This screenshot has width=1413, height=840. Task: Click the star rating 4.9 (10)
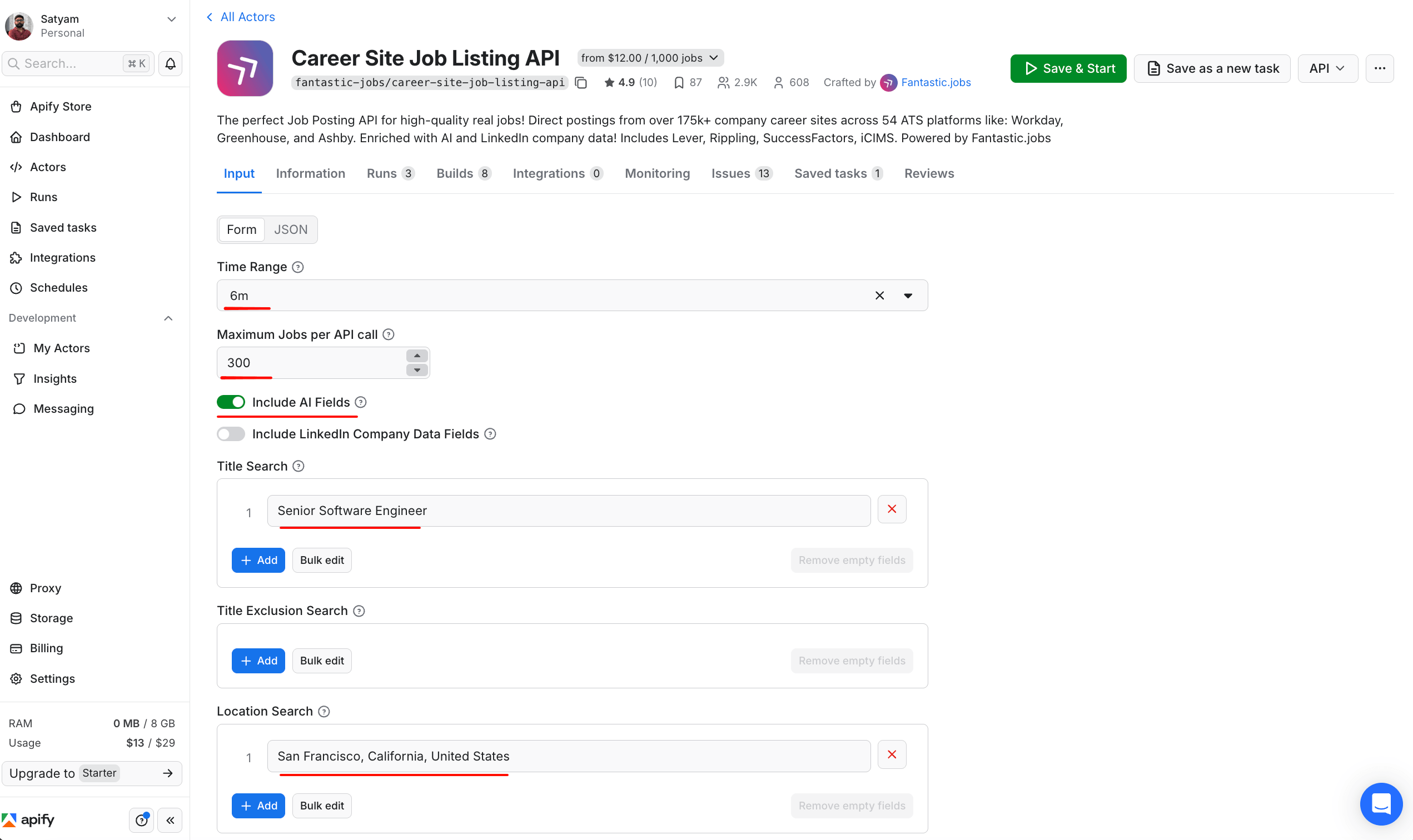[630, 83]
